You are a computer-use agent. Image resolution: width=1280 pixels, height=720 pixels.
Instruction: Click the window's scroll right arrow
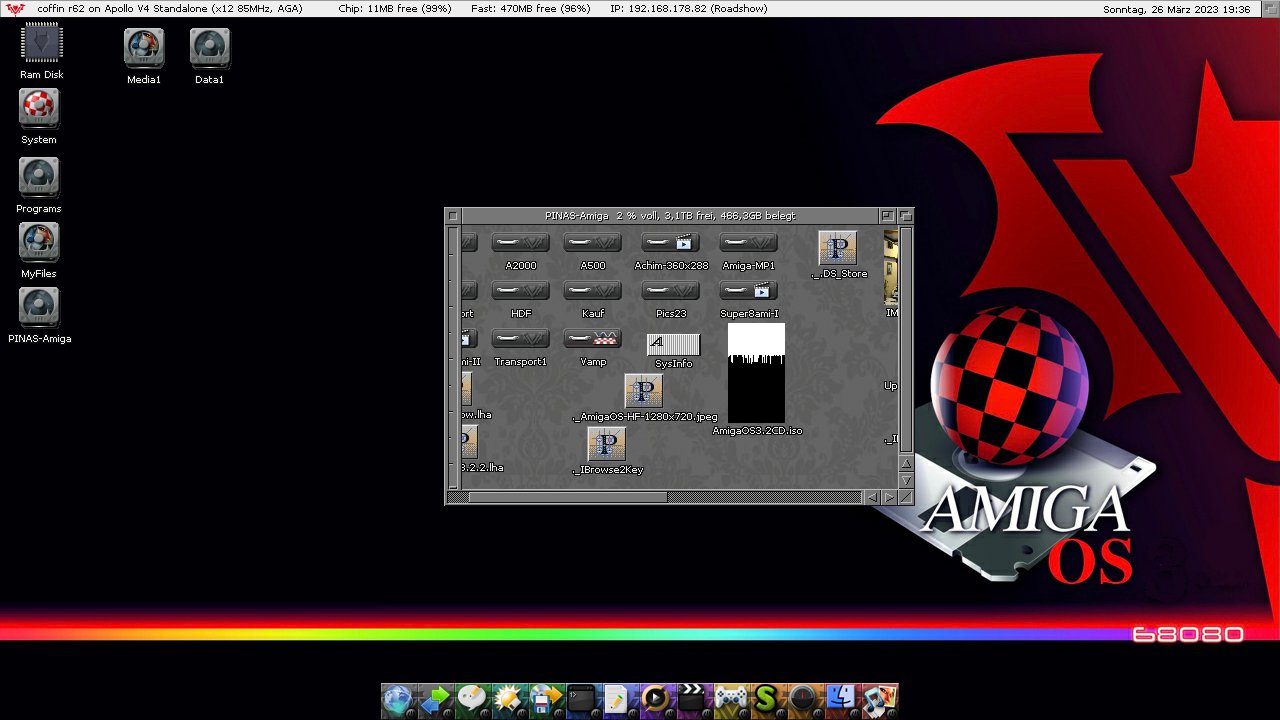point(889,497)
